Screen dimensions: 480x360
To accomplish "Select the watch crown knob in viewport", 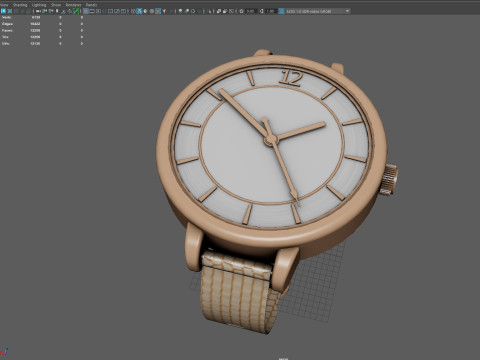I will [x=389, y=179].
